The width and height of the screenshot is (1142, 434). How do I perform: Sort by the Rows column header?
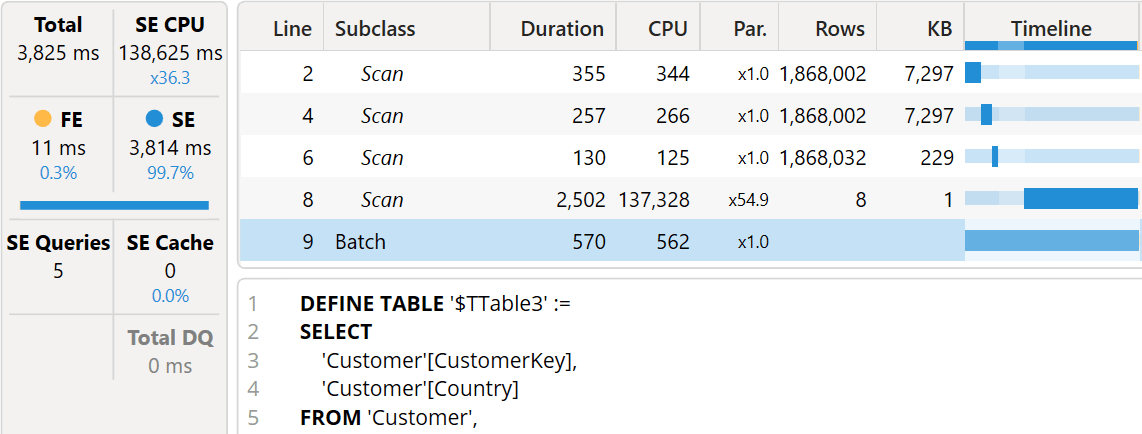(840, 29)
